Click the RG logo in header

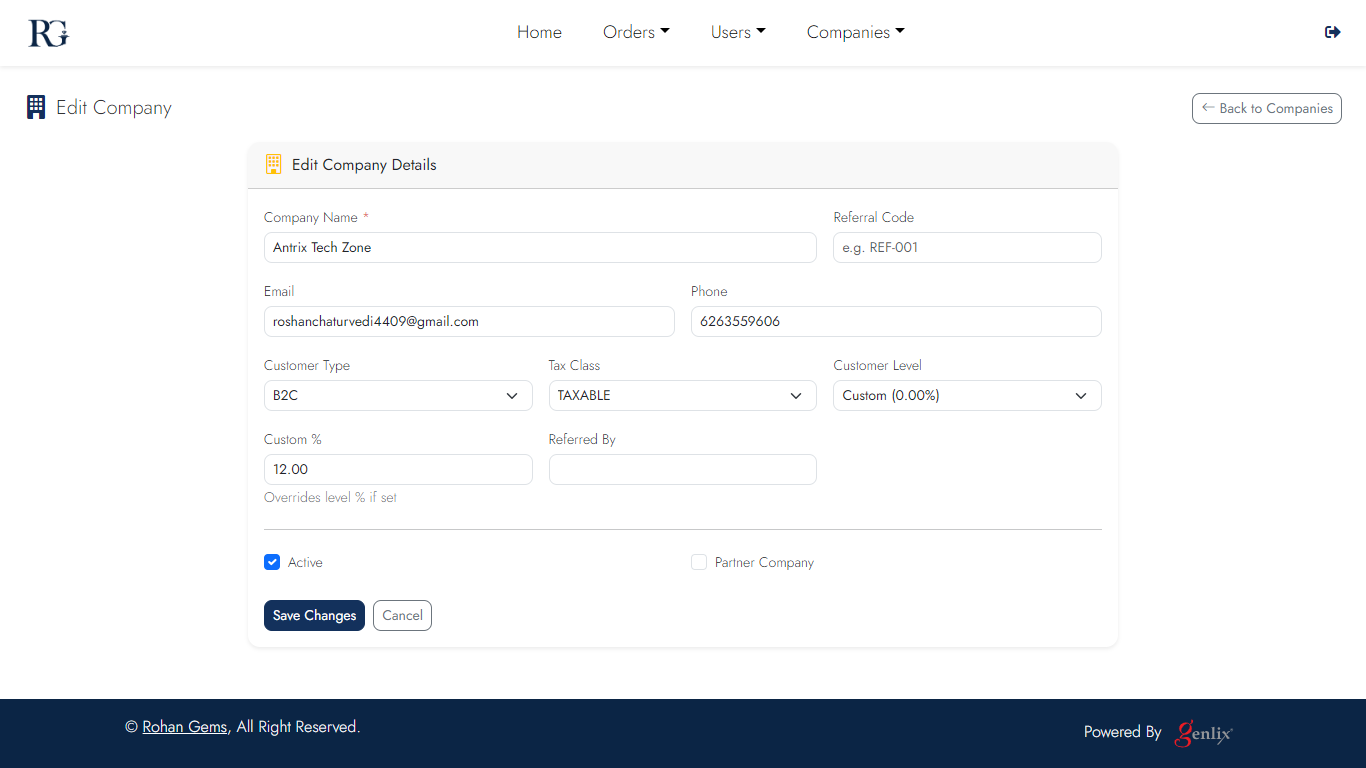click(x=48, y=33)
